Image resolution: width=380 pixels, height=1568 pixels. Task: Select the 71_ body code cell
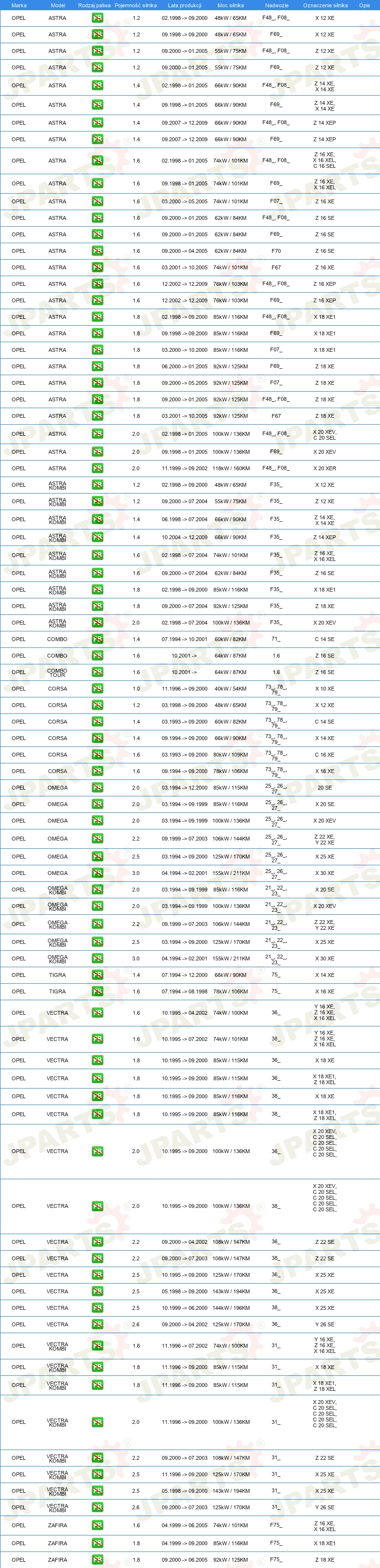[x=276, y=639]
